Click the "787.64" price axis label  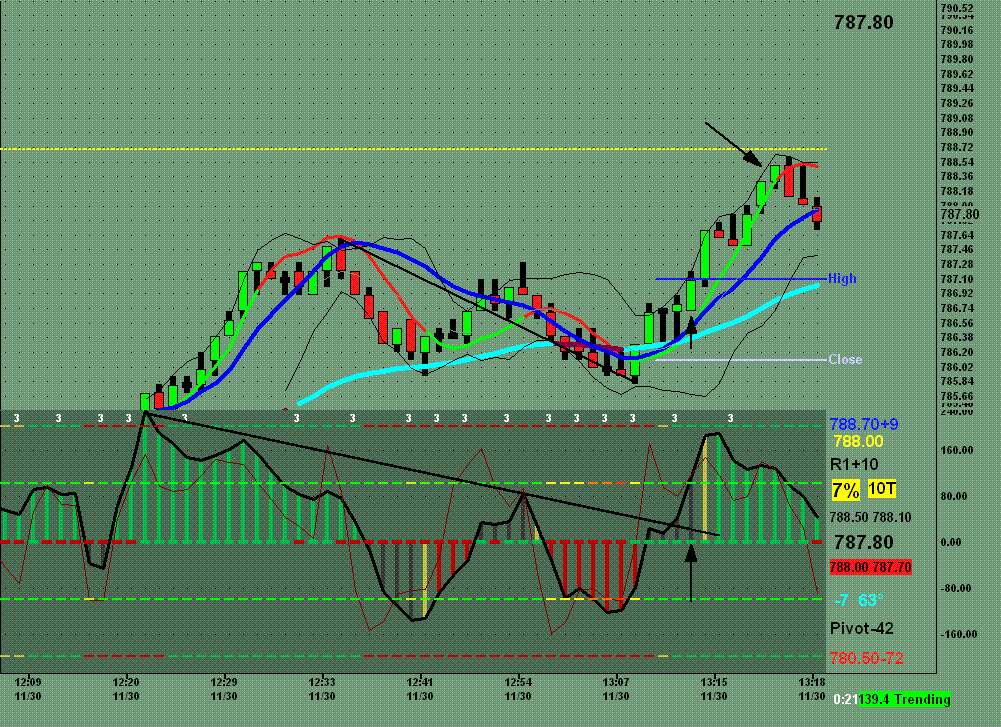tap(957, 235)
